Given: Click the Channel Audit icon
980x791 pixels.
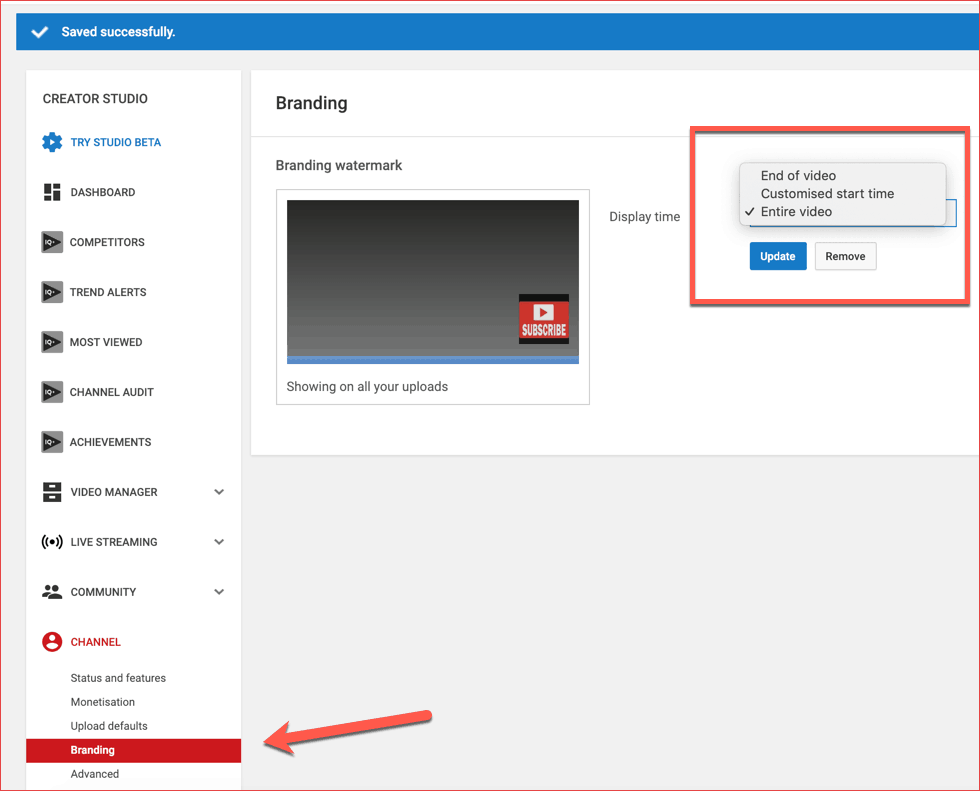Looking at the screenshot, I should point(52,392).
